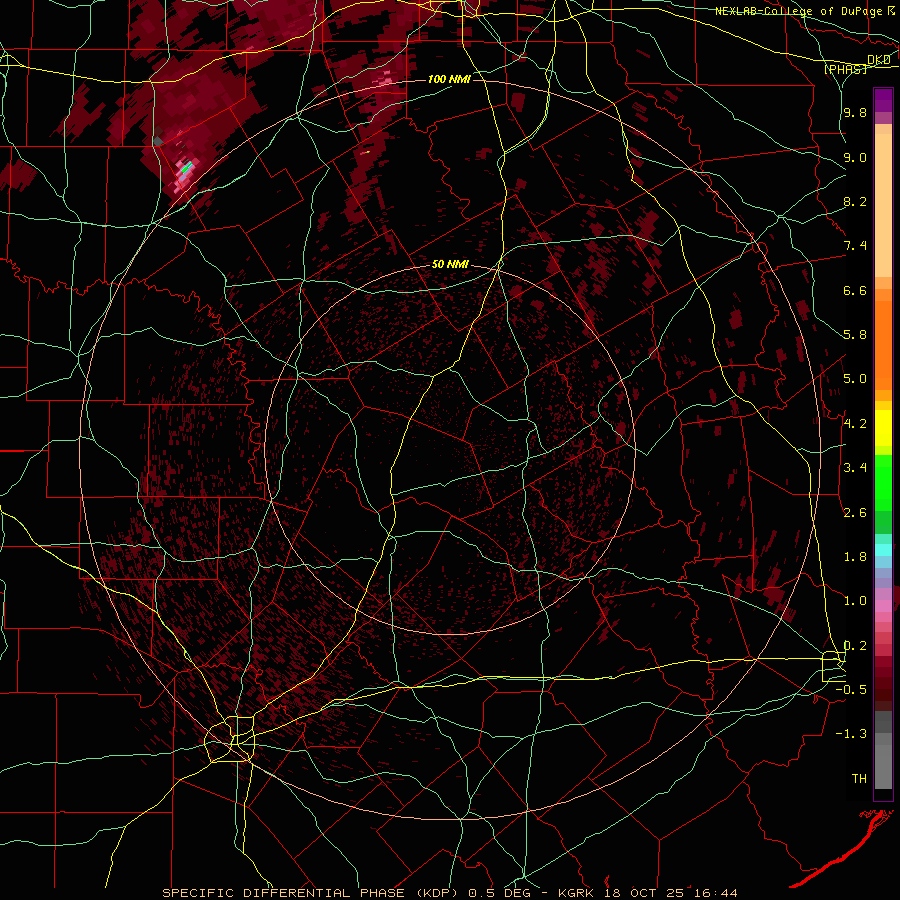The width and height of the screenshot is (900, 900).
Task: Click the "16:44" timestamp
Action: pyautogui.click(x=716, y=893)
